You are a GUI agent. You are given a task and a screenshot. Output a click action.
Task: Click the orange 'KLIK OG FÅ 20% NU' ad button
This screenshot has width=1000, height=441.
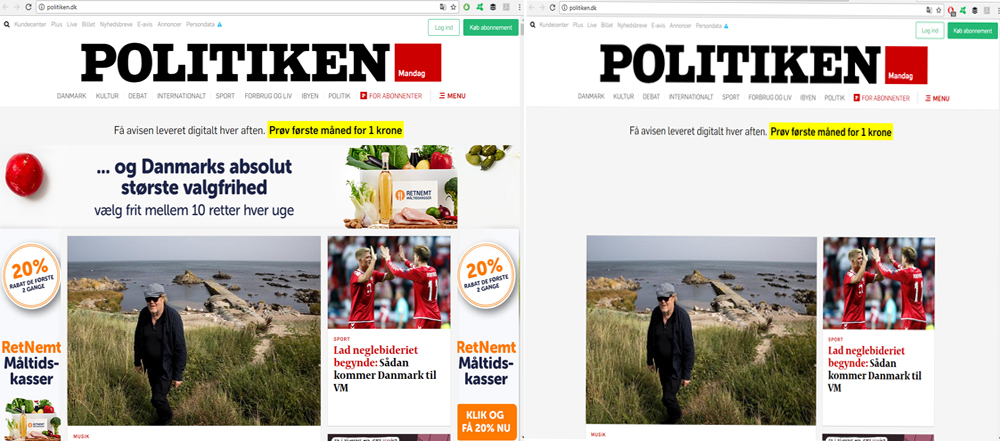(487, 421)
